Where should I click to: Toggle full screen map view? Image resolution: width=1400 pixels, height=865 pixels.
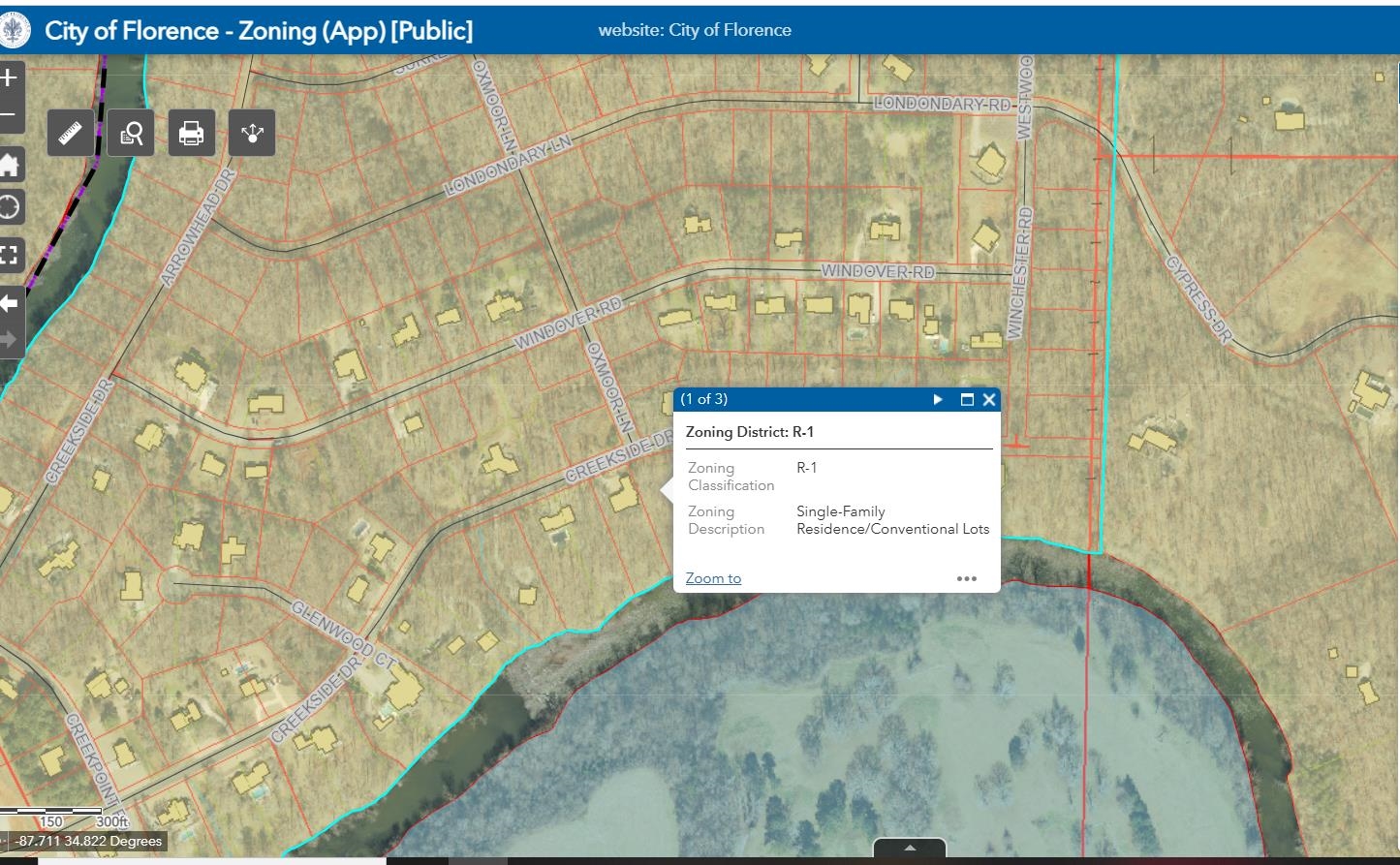[x=10, y=256]
